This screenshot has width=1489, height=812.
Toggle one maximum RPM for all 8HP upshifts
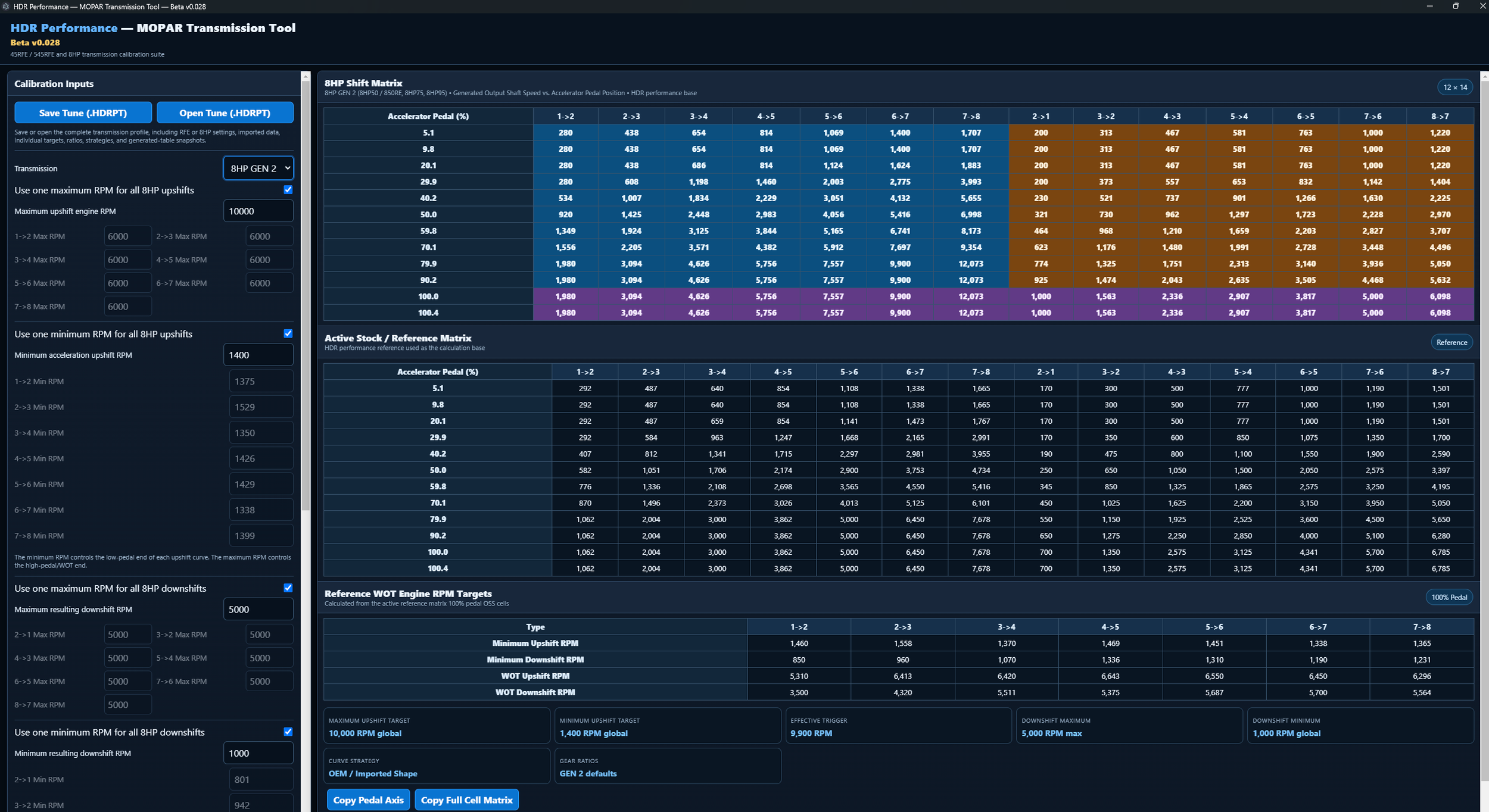pos(288,190)
